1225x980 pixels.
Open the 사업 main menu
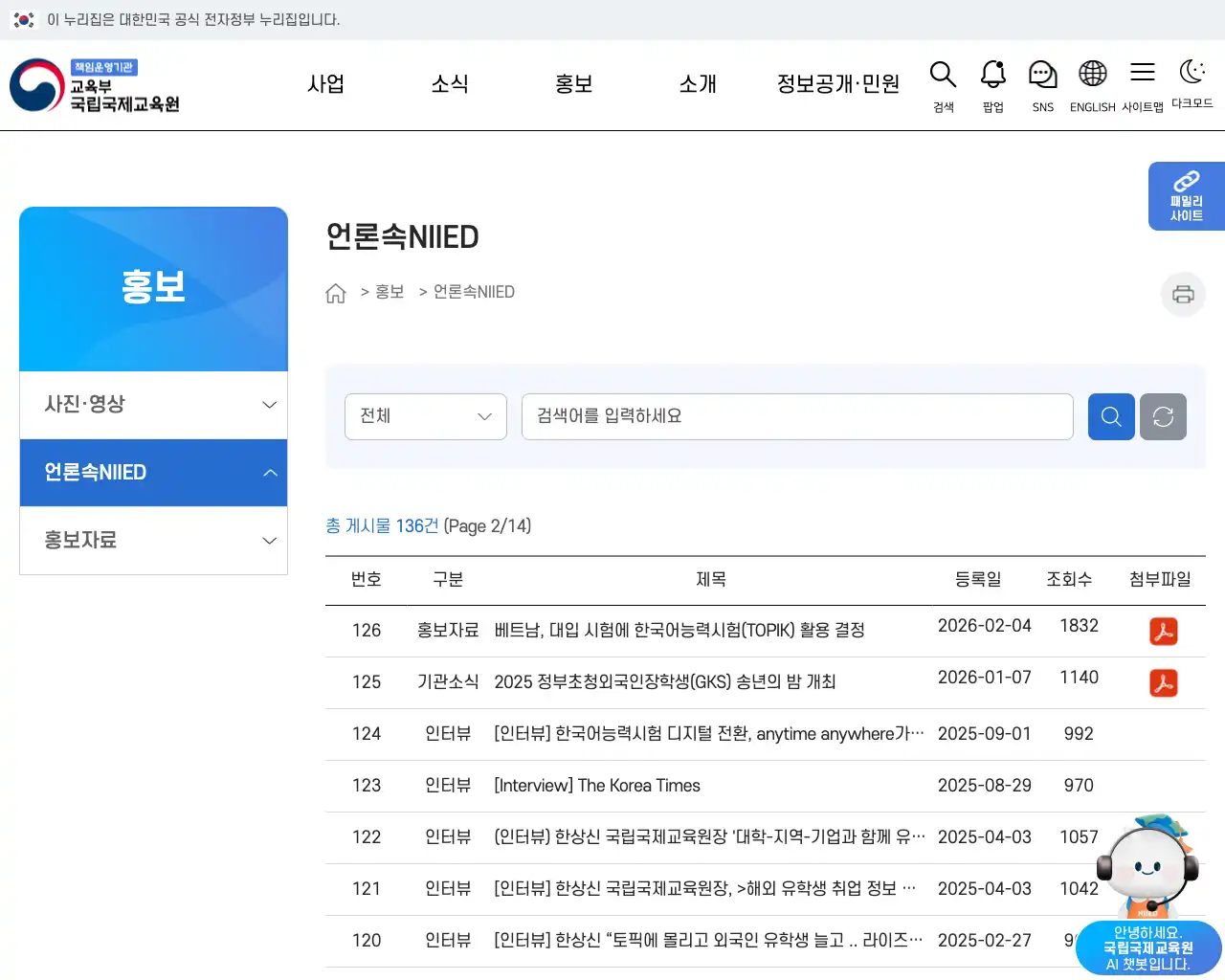[x=325, y=84]
